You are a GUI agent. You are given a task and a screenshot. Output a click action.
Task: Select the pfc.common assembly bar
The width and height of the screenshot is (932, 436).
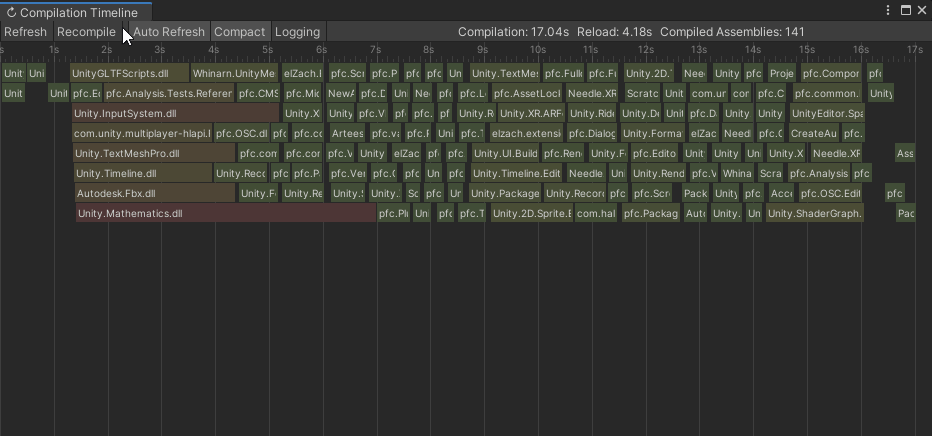pyautogui.click(x=827, y=93)
